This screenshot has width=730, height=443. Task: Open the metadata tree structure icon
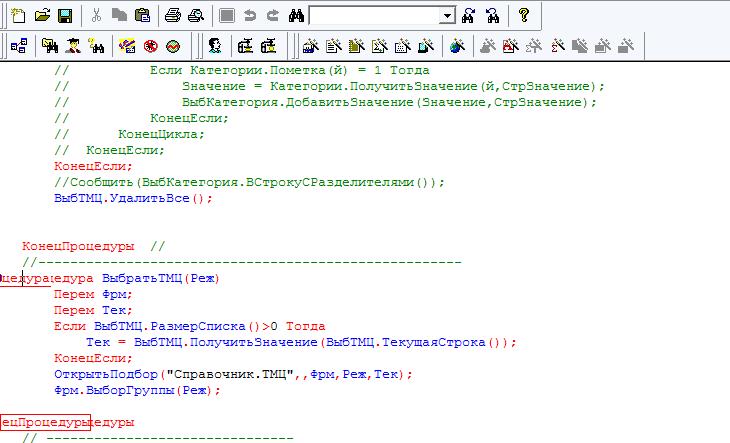(19, 46)
